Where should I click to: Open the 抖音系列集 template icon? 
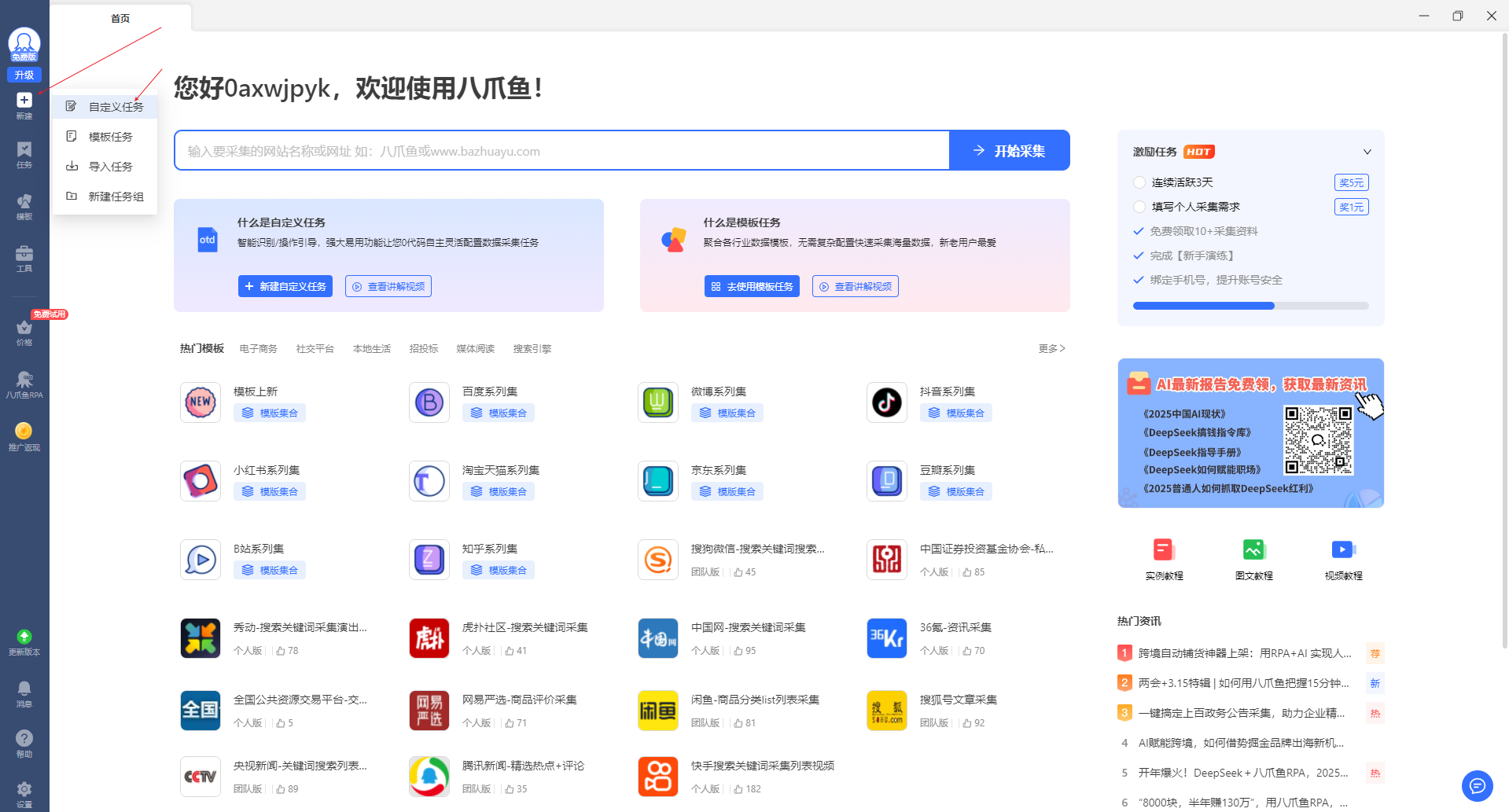[887, 402]
